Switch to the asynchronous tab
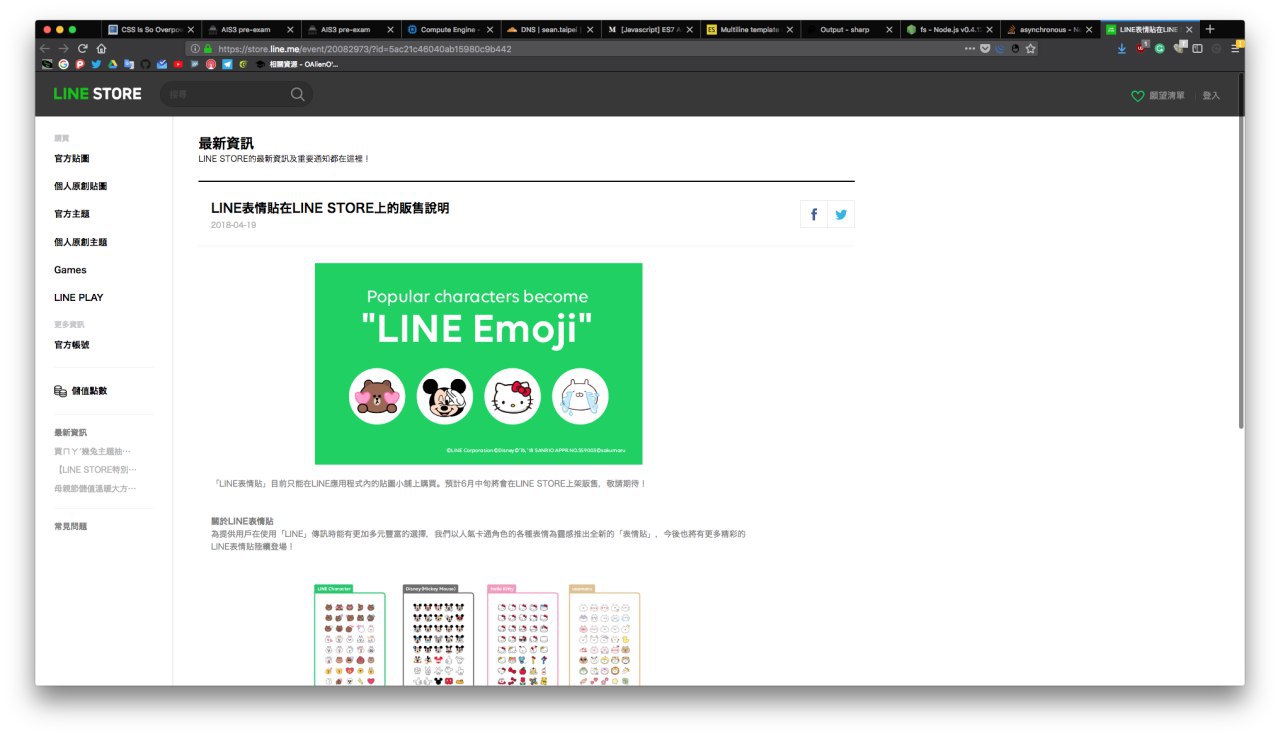The height and width of the screenshot is (736, 1280). coord(1050,30)
